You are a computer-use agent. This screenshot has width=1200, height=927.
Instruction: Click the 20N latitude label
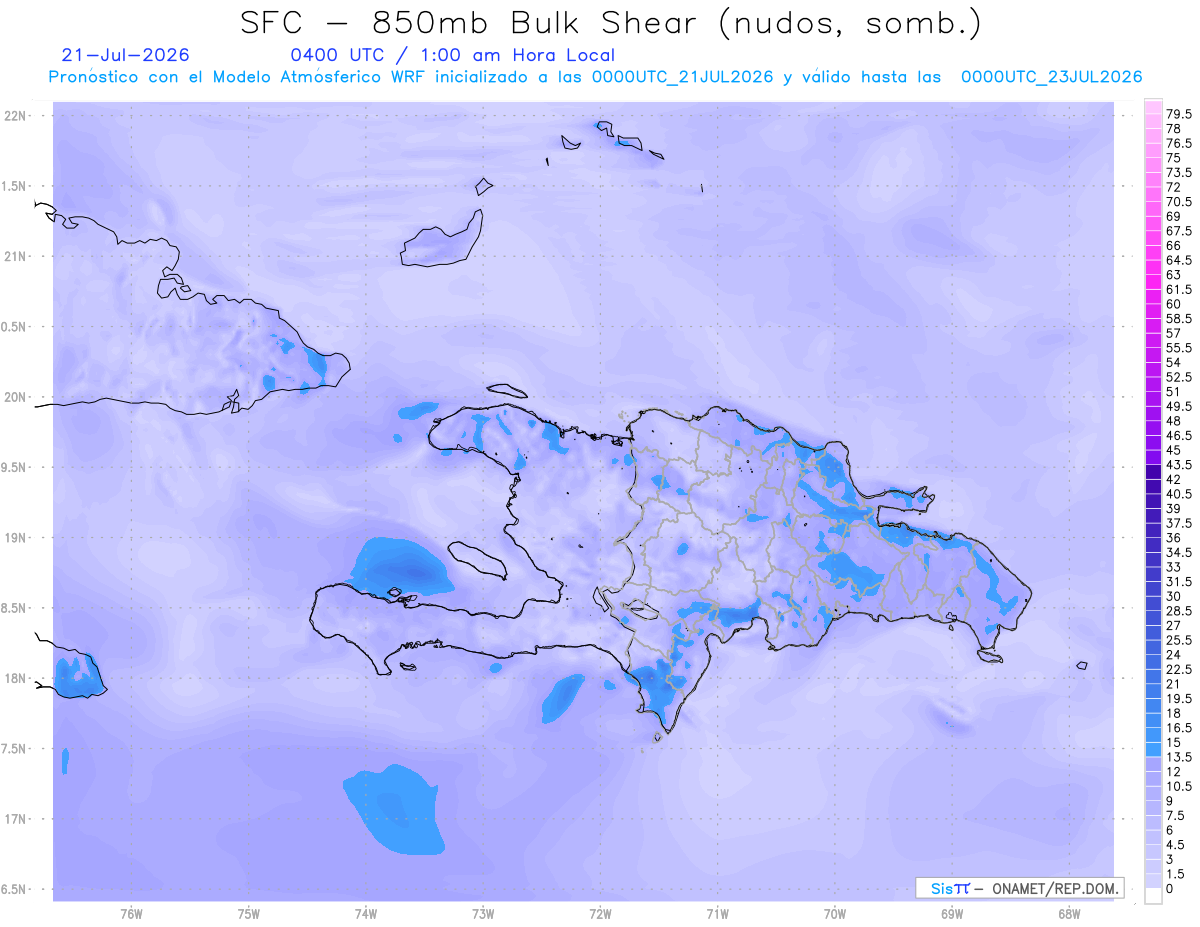(15, 397)
